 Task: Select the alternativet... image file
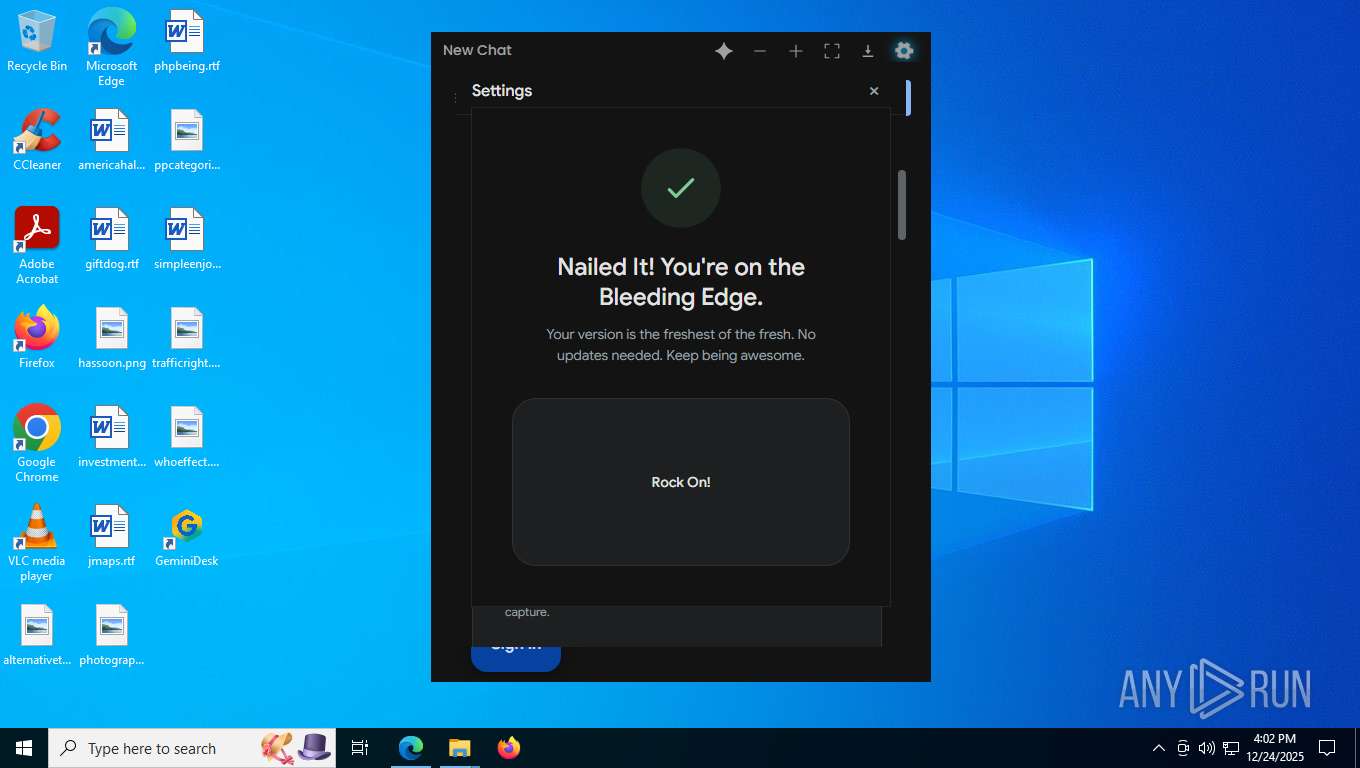[x=37, y=635]
